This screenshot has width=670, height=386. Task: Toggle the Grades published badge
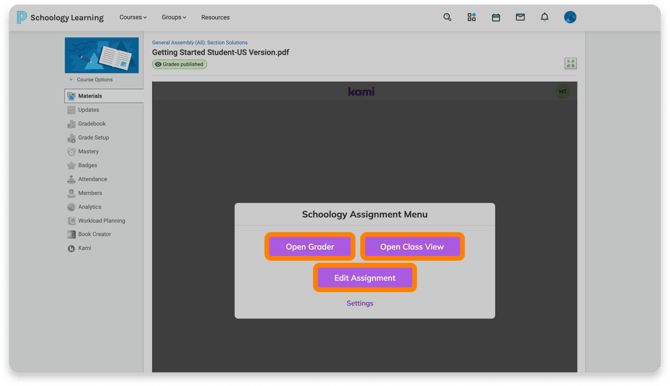click(179, 64)
